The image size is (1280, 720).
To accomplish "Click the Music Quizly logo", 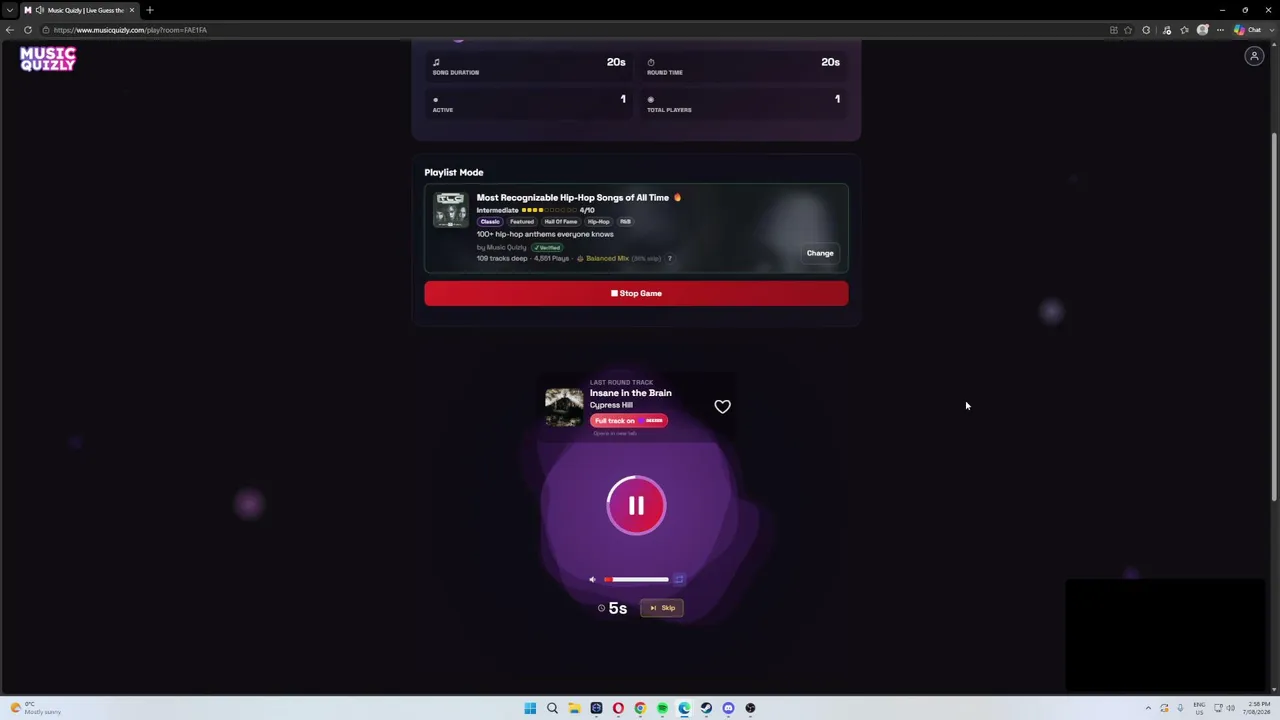I will 48,60.
